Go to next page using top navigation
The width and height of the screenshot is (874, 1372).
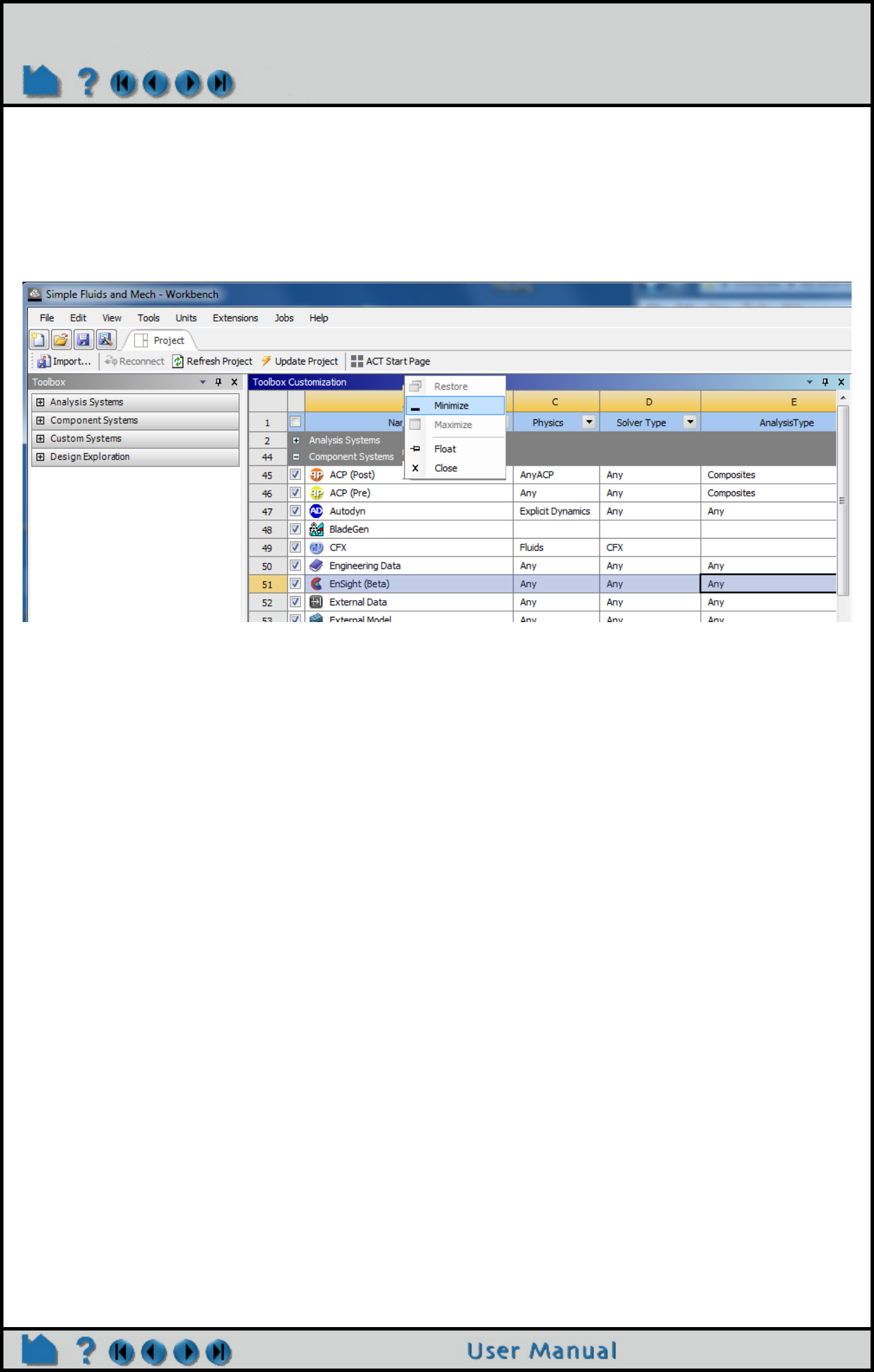coord(188,84)
